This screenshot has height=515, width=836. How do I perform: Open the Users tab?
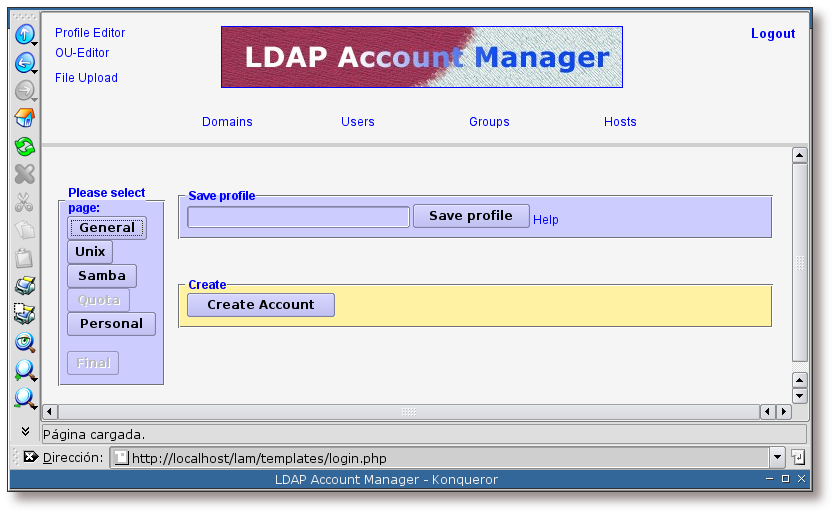point(357,122)
